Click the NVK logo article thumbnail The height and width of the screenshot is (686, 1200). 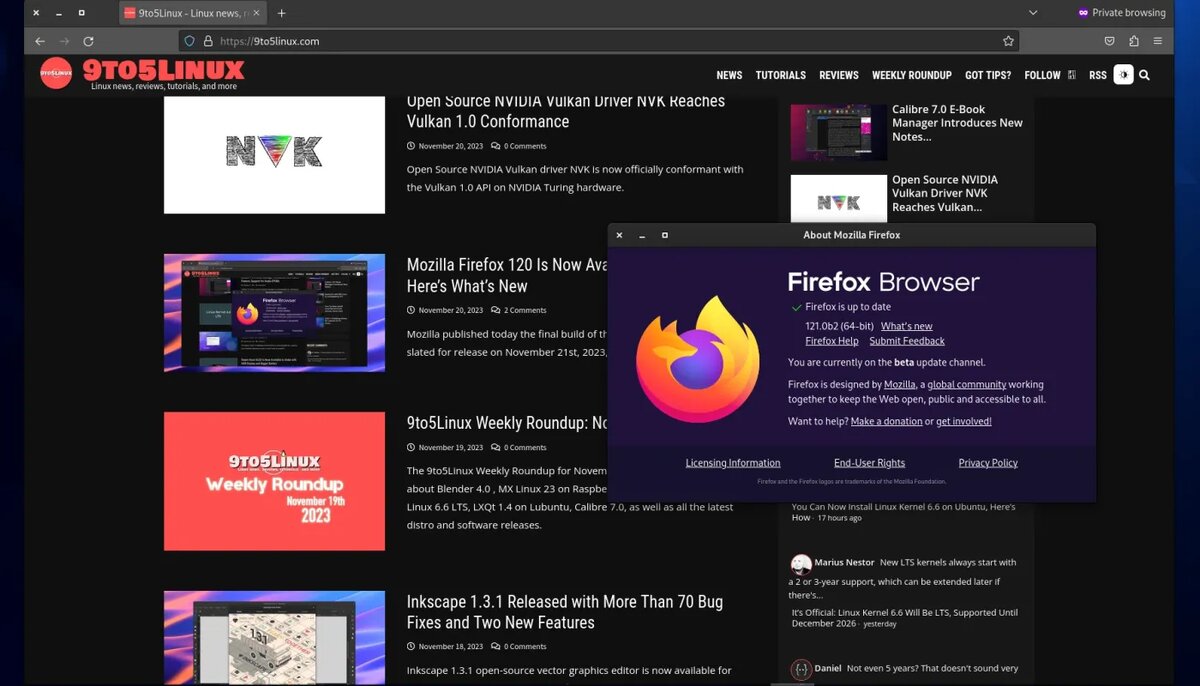point(274,154)
